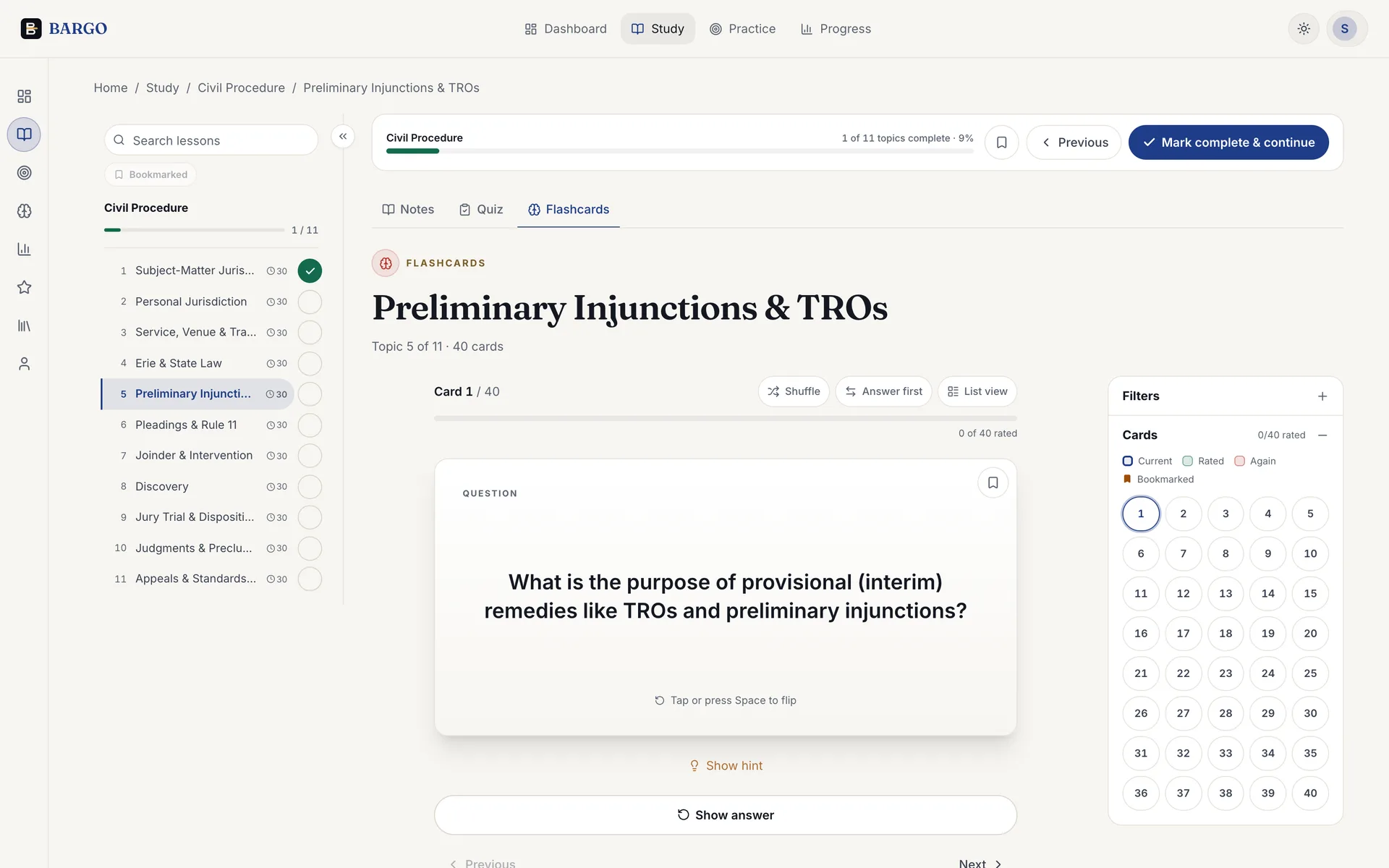Open the library shelf icon in sidebar
Viewport: 1389px width, 868px height.
click(24, 325)
